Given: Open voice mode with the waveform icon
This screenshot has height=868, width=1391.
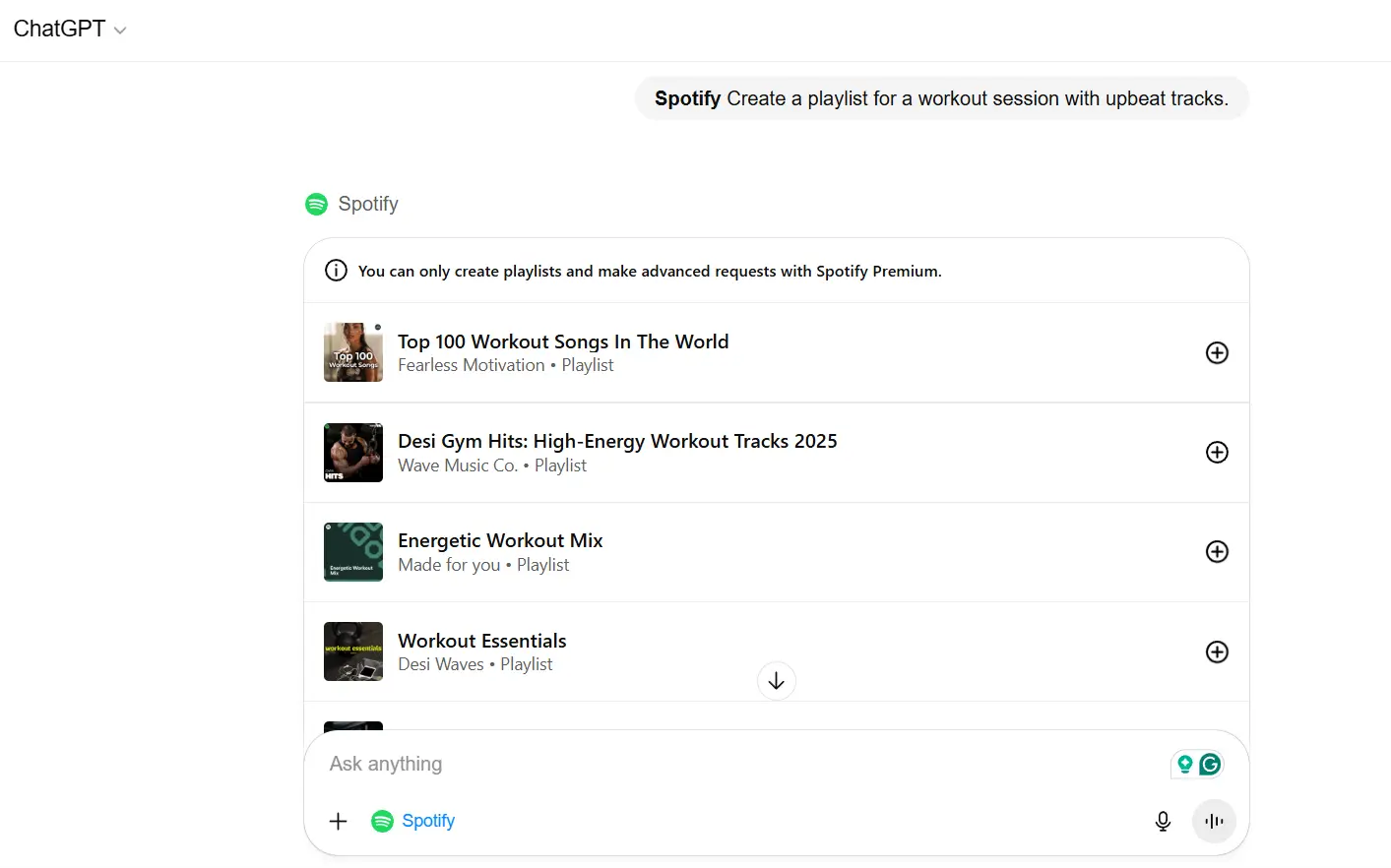Looking at the screenshot, I should coord(1214,821).
